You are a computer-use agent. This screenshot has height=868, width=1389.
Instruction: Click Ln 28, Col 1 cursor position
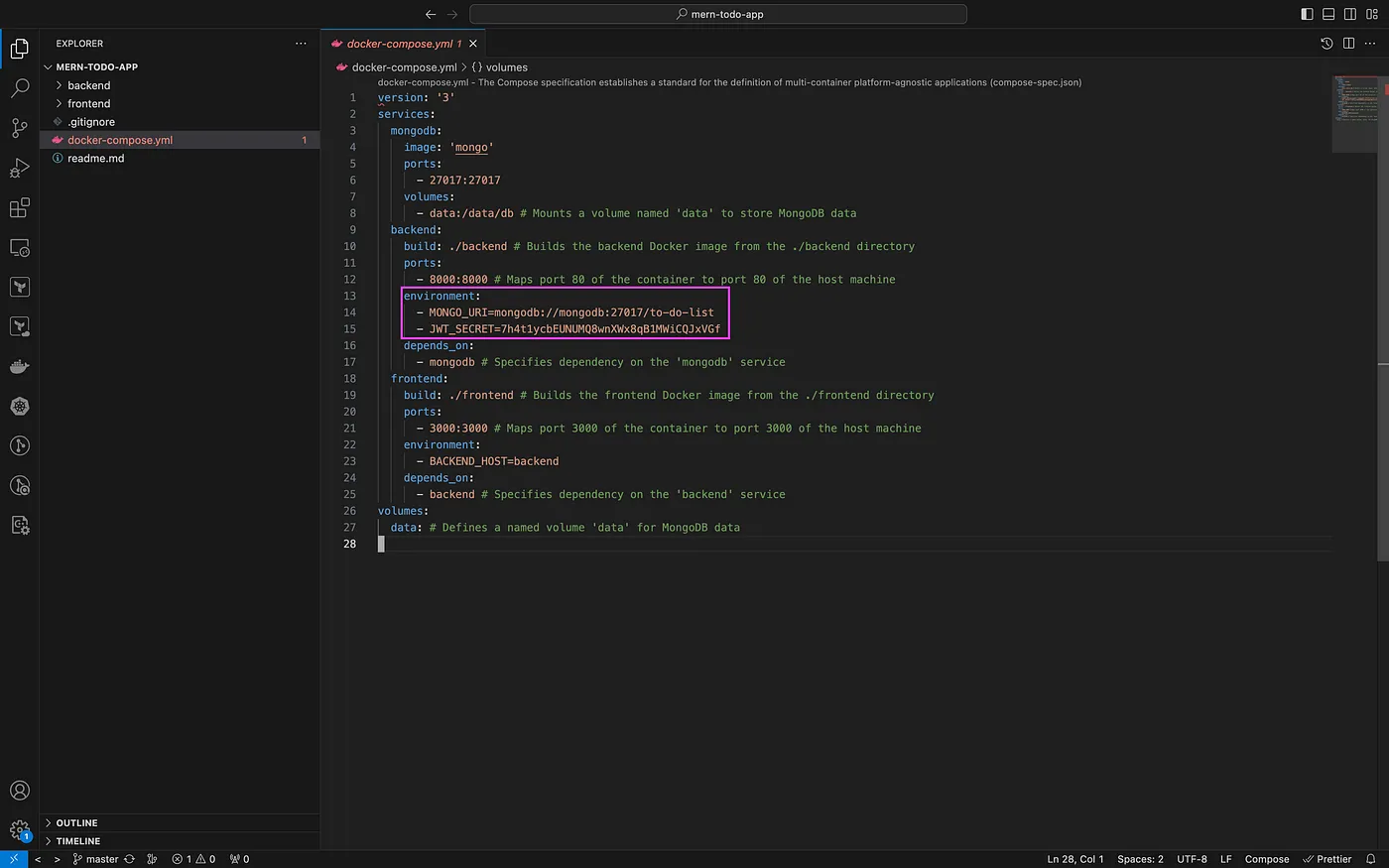click(1075, 859)
